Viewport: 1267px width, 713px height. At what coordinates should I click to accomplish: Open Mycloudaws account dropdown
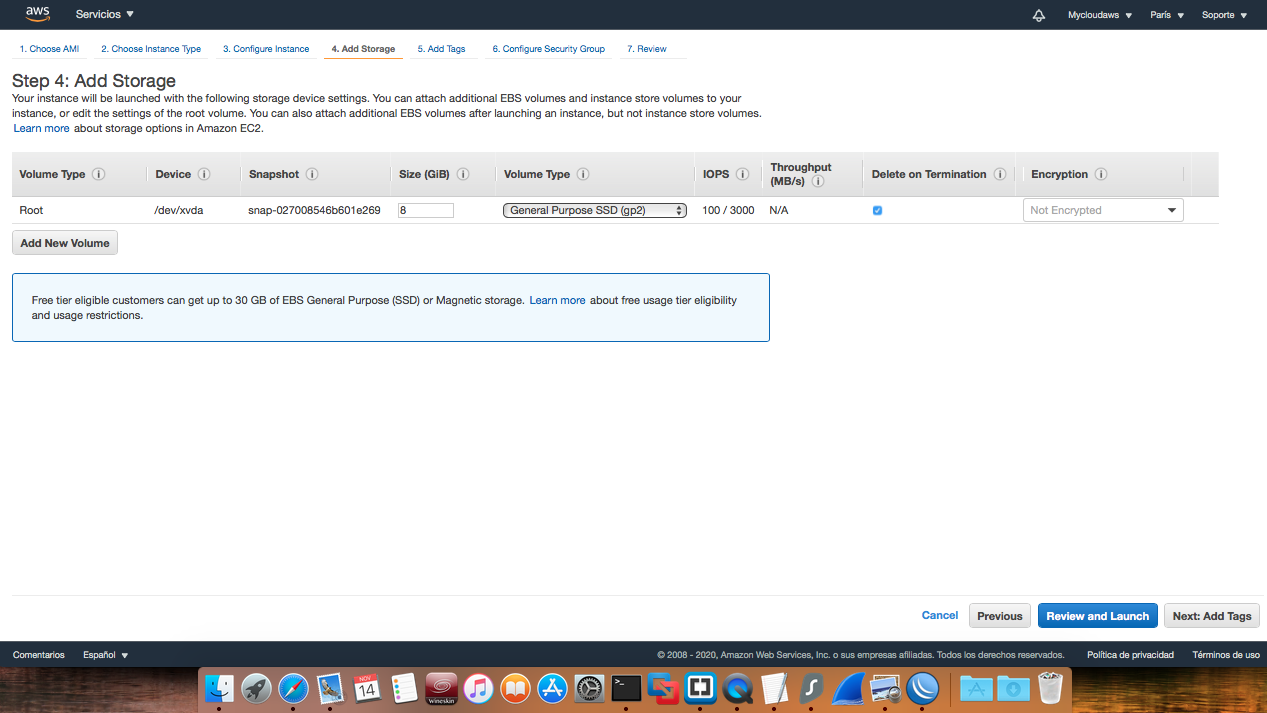point(1100,15)
